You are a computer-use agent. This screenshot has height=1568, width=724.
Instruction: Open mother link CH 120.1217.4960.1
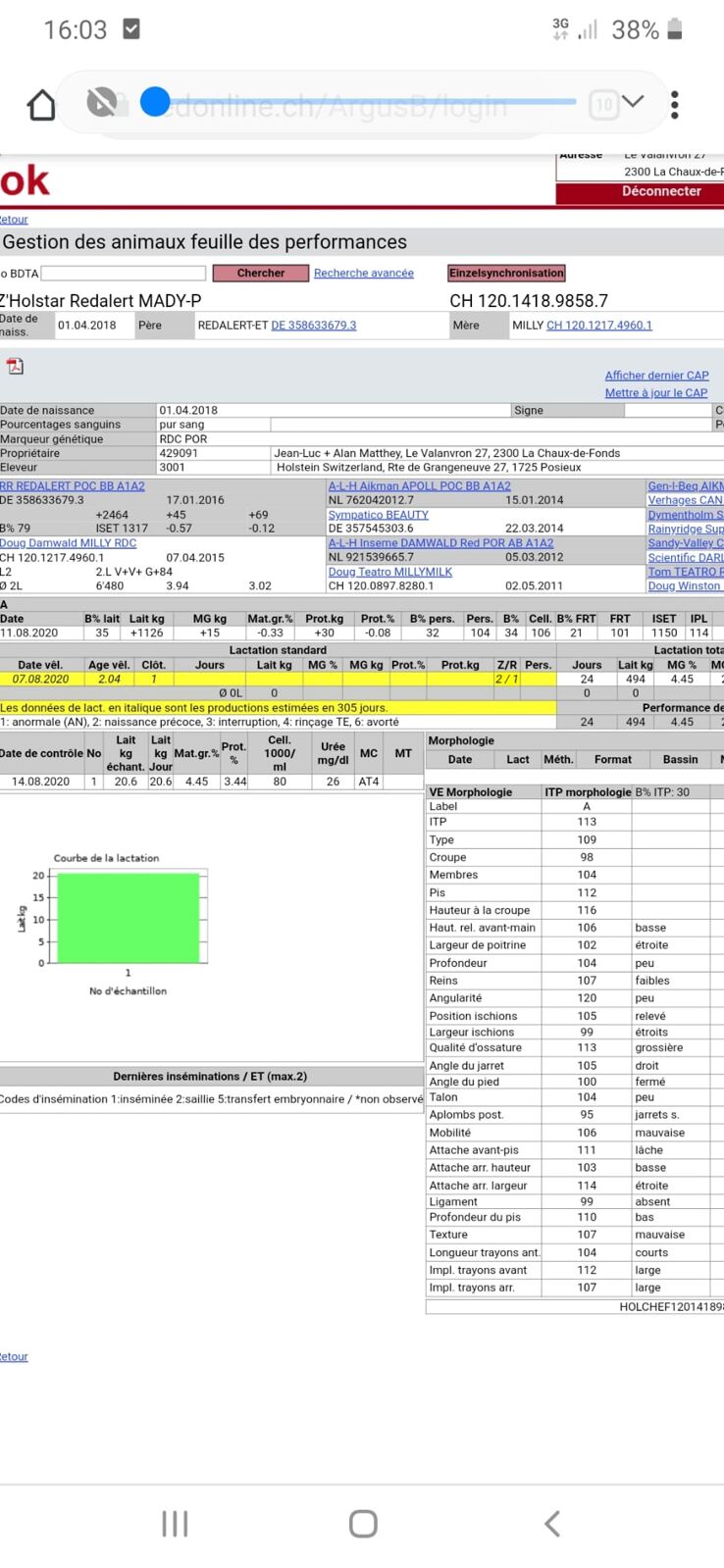pyautogui.click(x=598, y=326)
